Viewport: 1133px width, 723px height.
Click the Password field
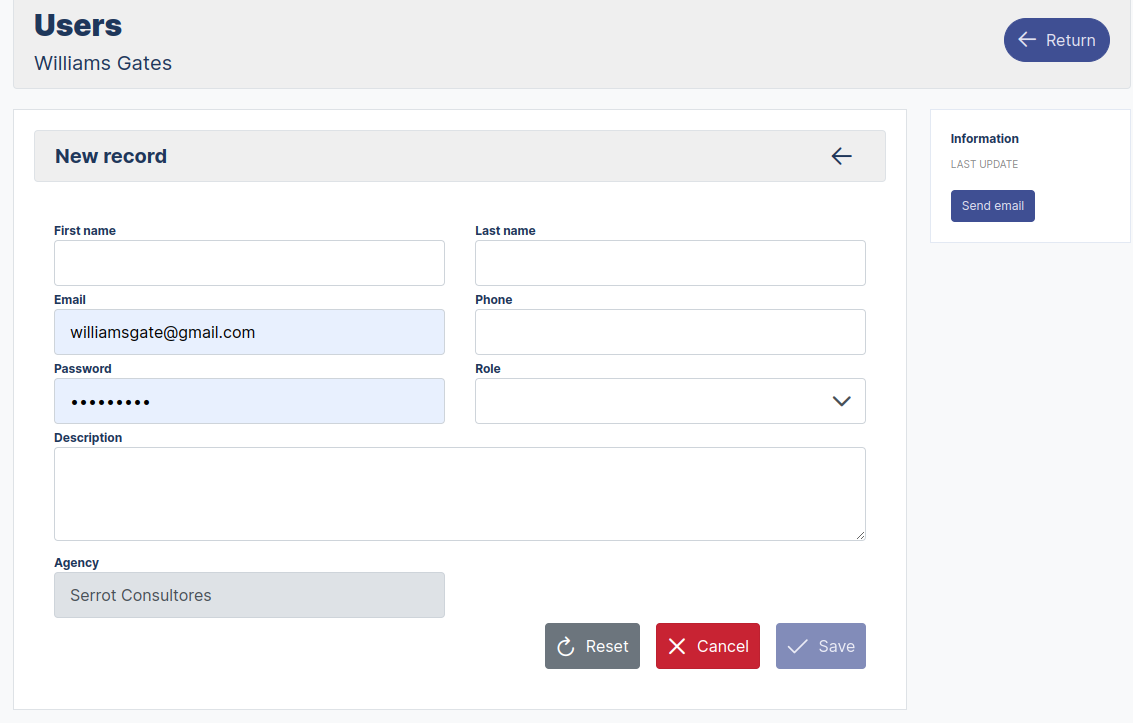(249, 400)
